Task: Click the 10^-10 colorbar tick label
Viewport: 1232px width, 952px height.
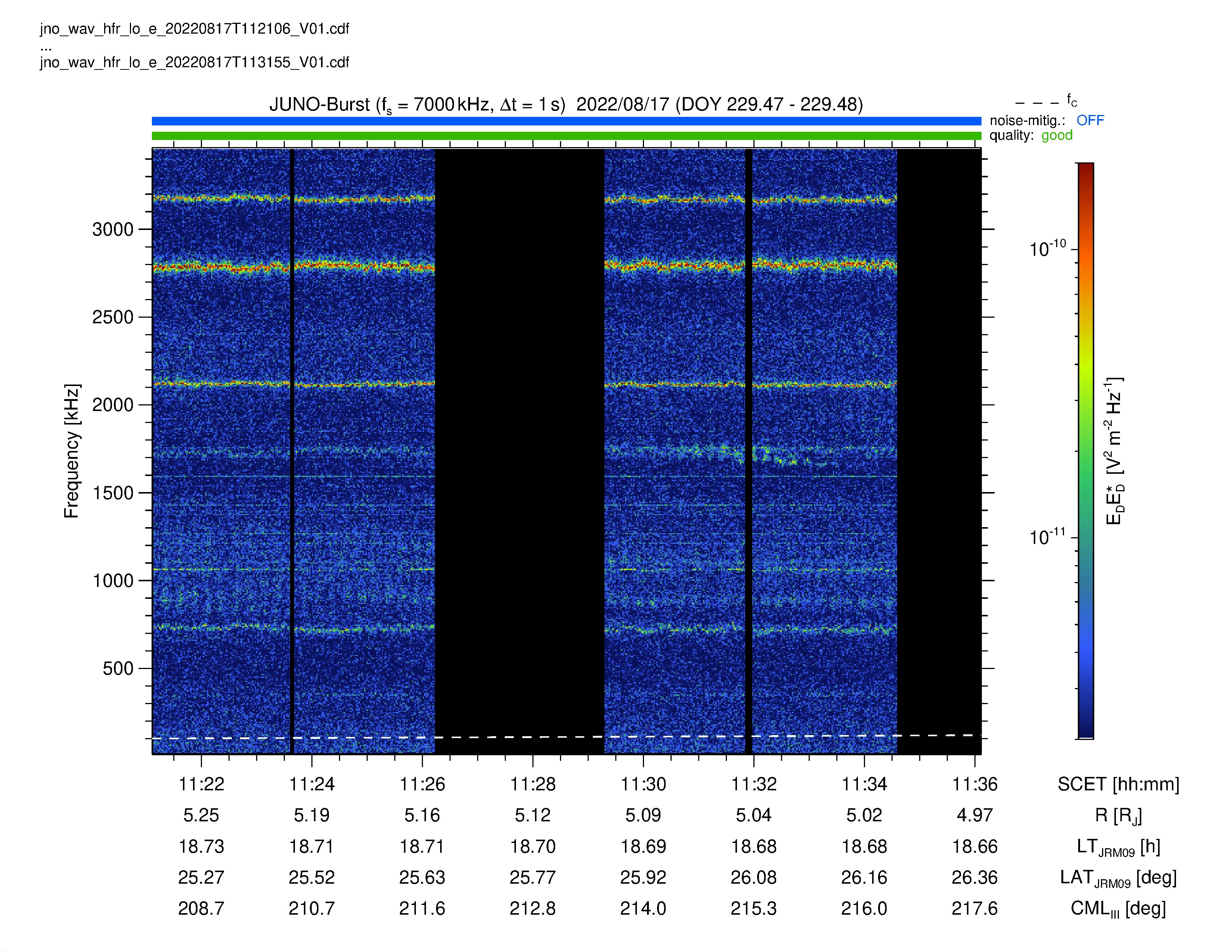Action: click(x=1048, y=248)
